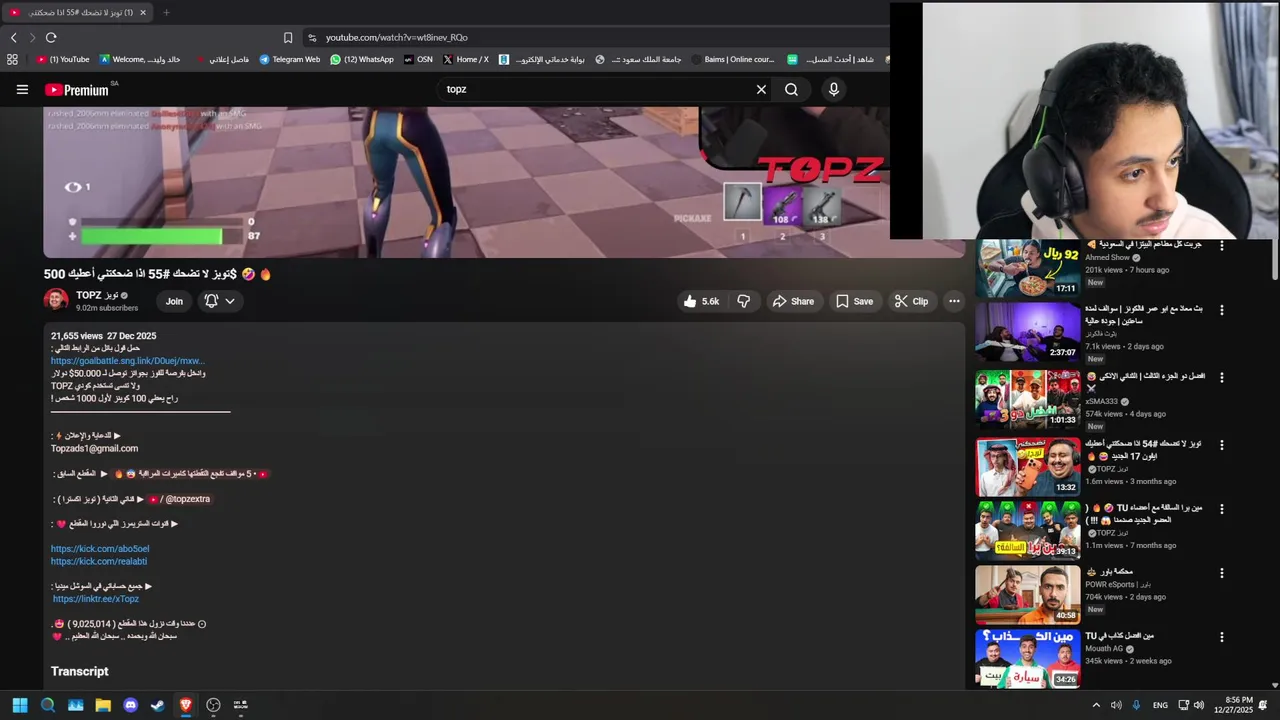Run search with the magnifier button
This screenshot has height=720, width=1280.
(x=791, y=89)
